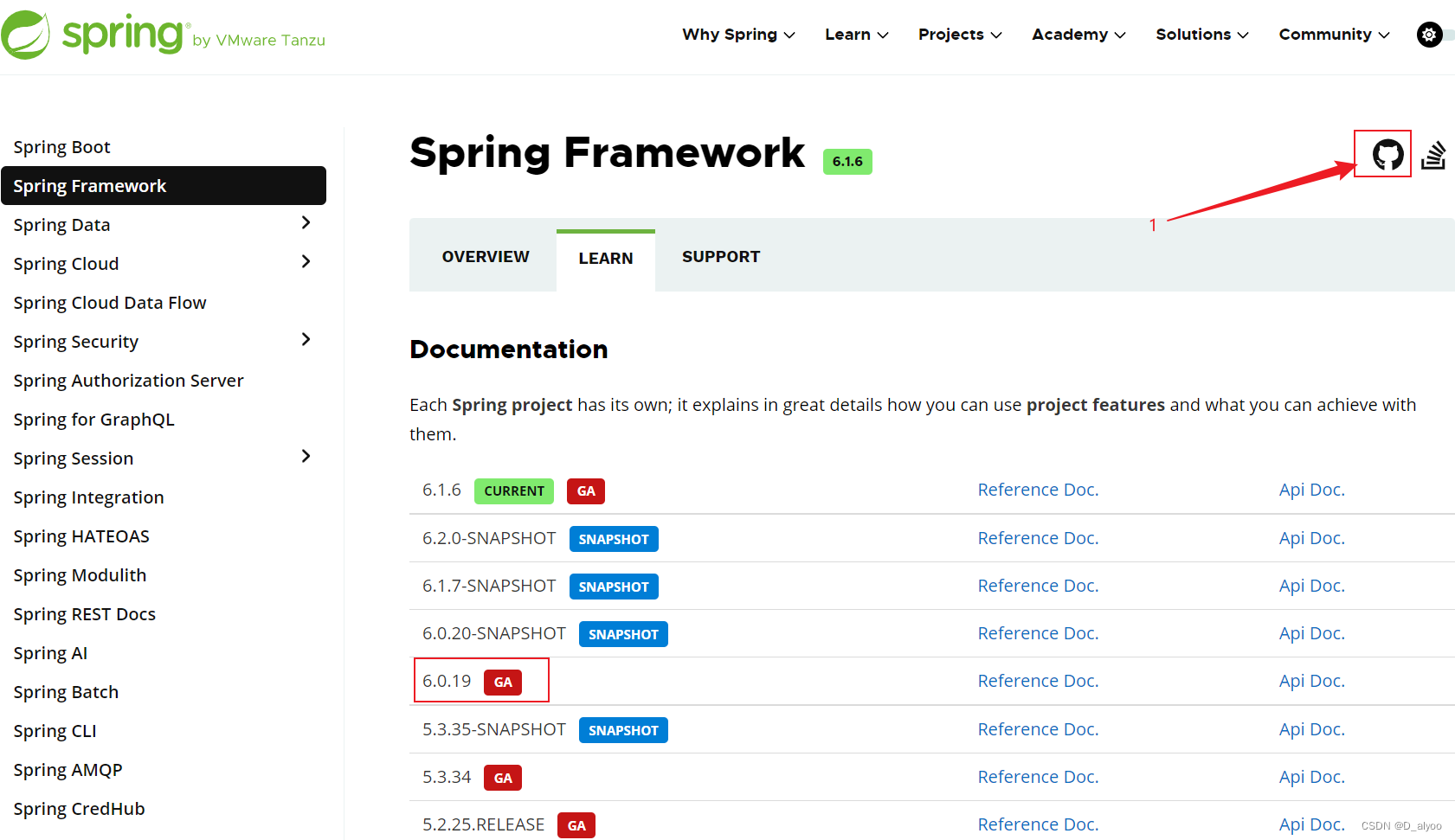Expand the Spring Security sidebar chevron

pos(306,339)
